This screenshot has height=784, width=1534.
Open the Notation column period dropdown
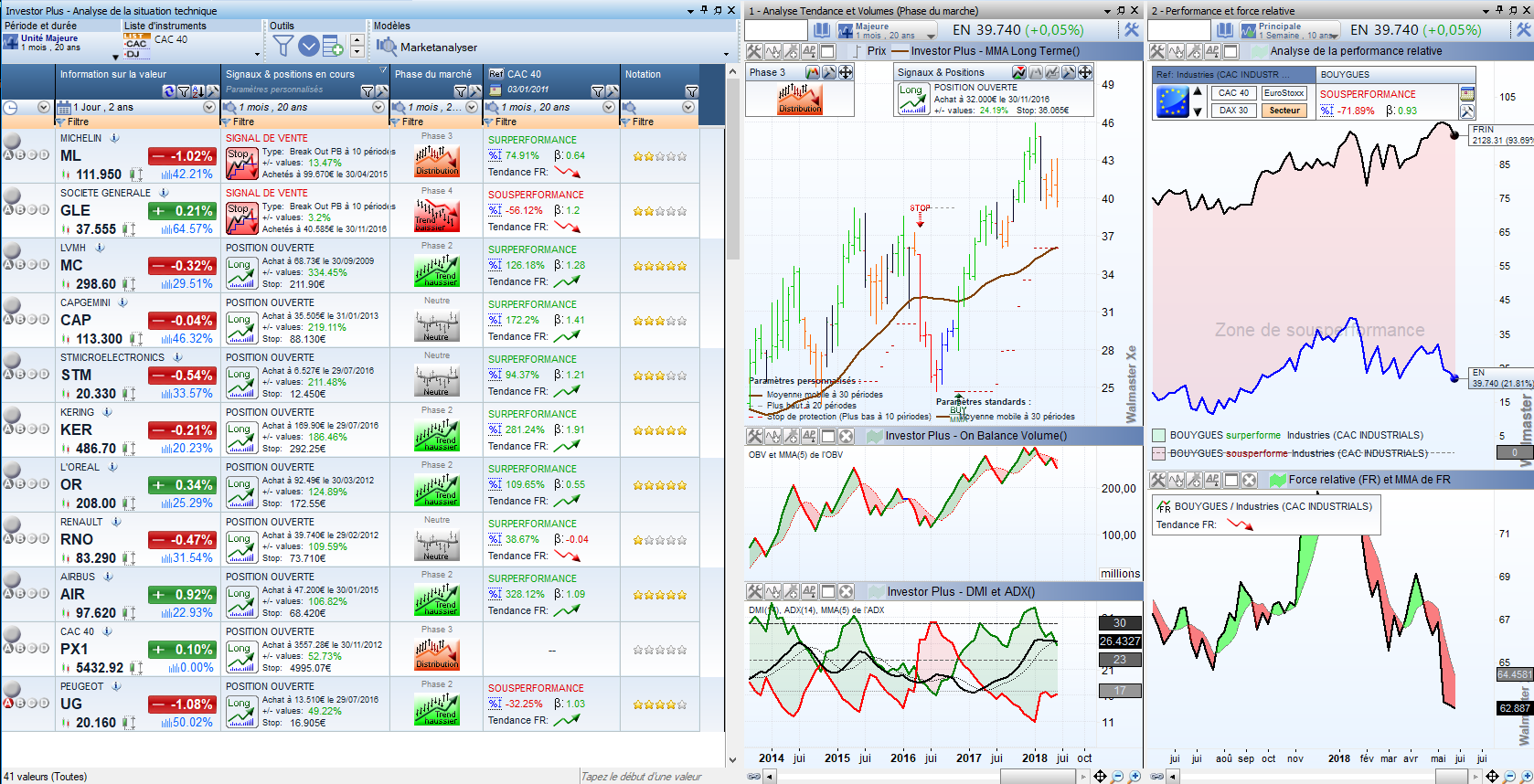pos(687,107)
